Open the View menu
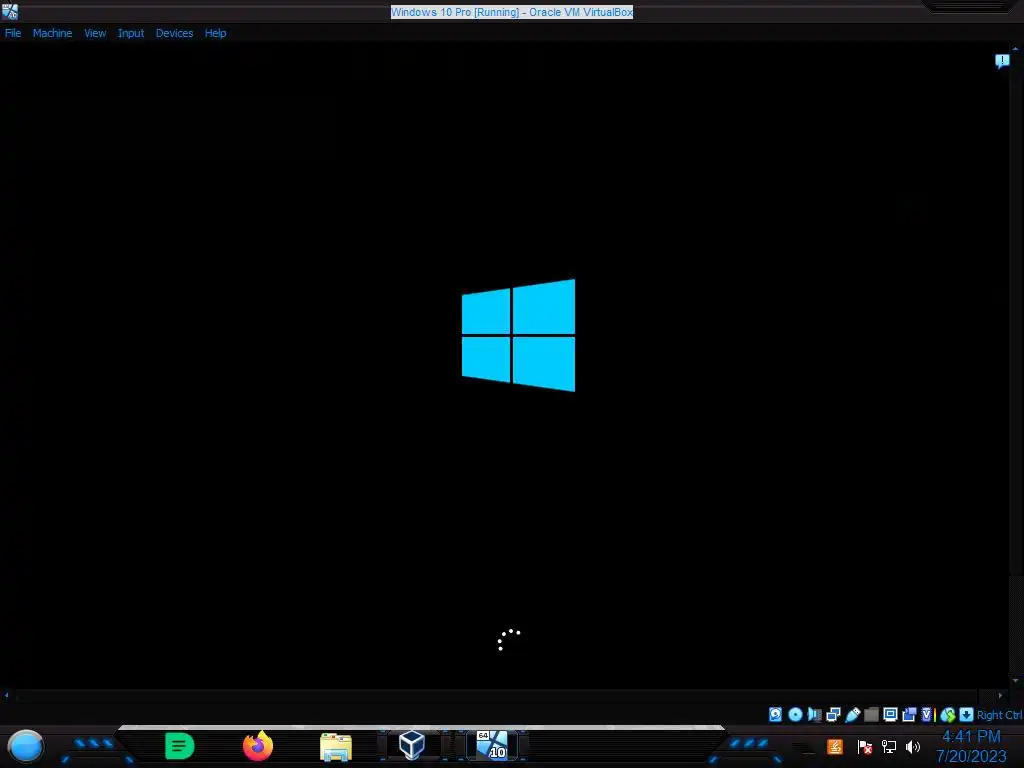 click(x=95, y=33)
